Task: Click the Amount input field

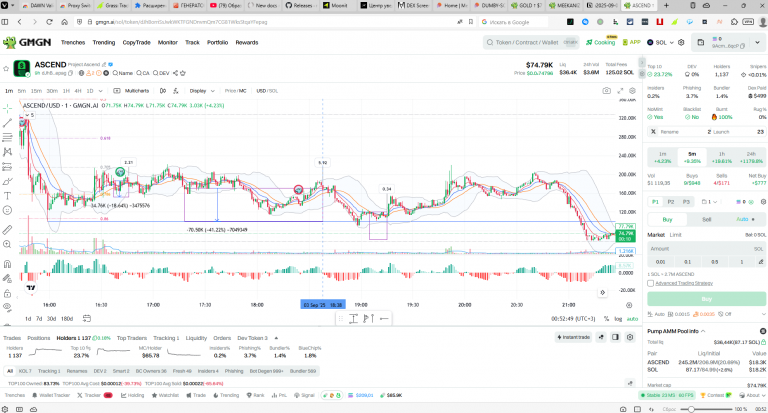Action: coord(707,249)
